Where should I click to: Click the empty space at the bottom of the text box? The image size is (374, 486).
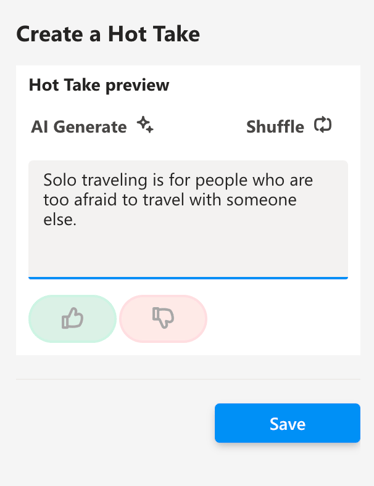pos(188,255)
